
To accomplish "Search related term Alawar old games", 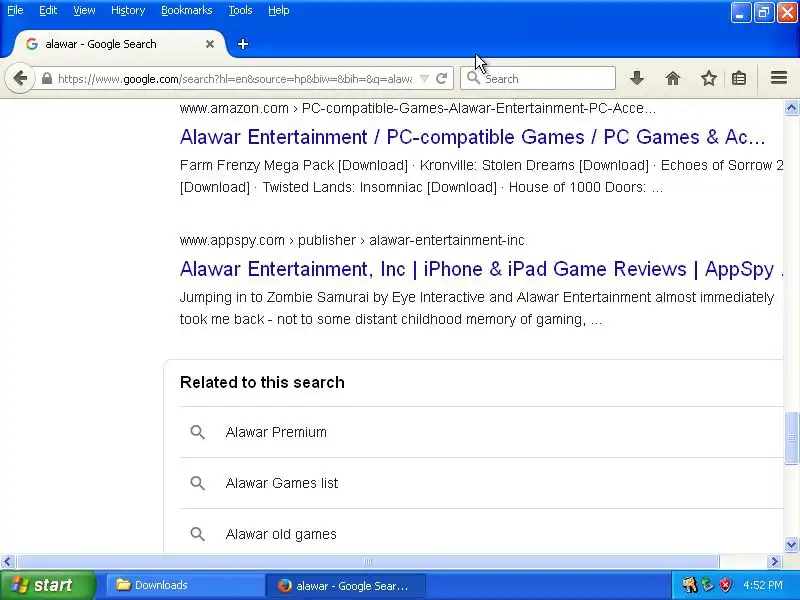I will coord(281,534).
